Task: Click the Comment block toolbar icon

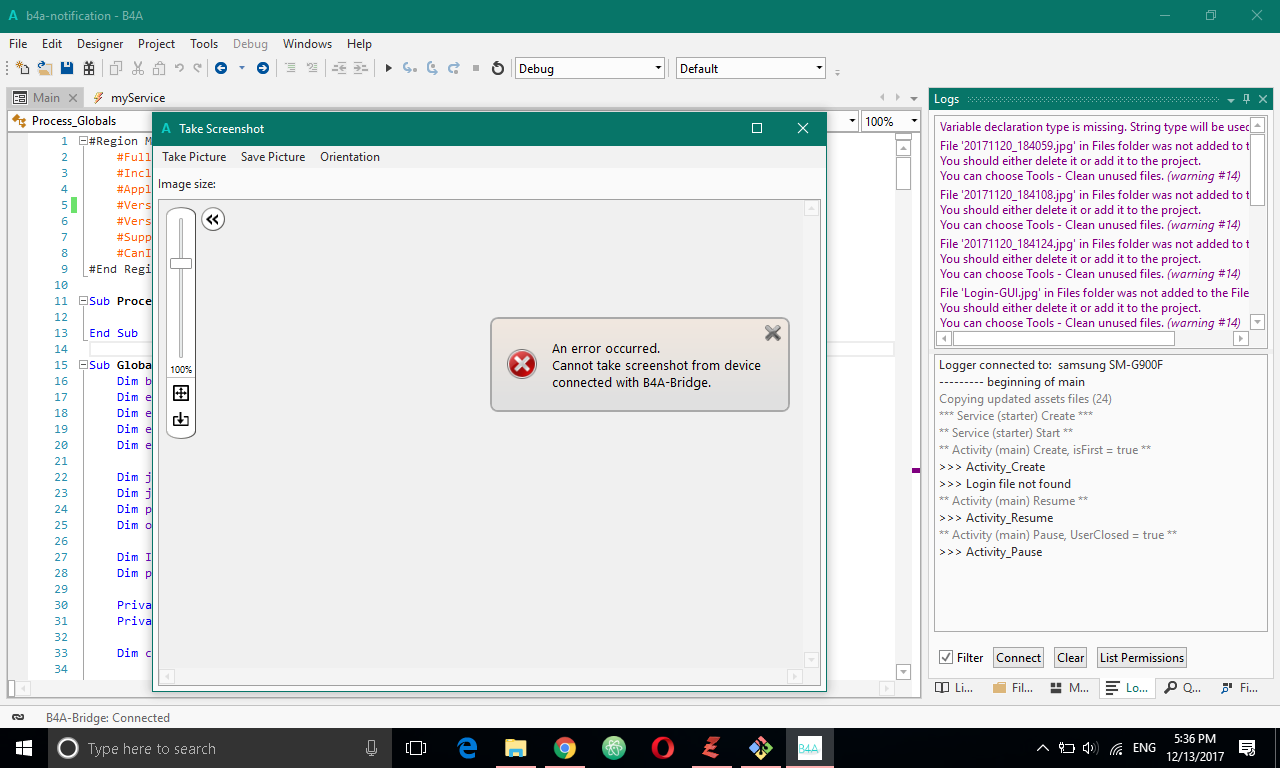Action: [290, 68]
